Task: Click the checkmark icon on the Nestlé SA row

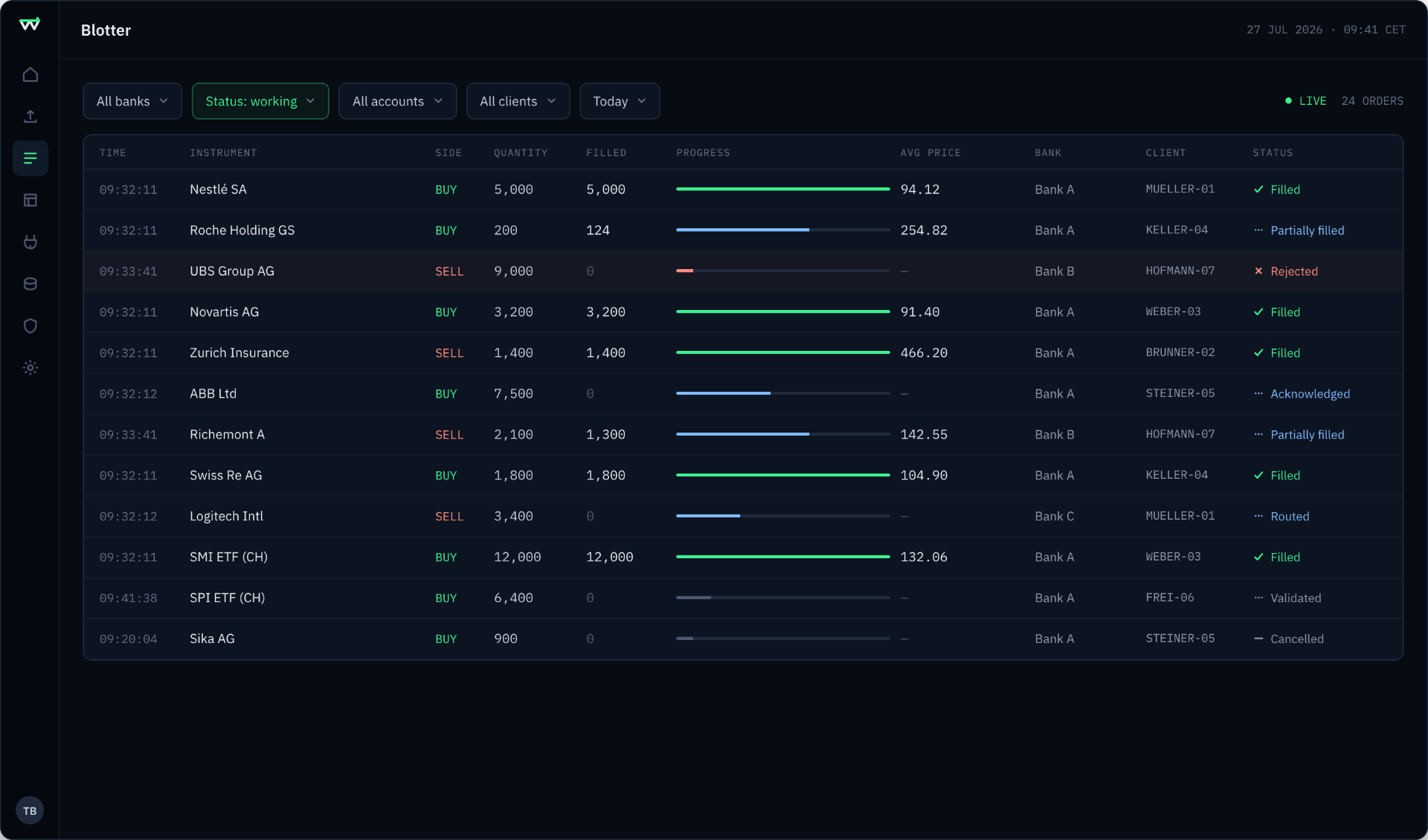Action: coord(1258,190)
